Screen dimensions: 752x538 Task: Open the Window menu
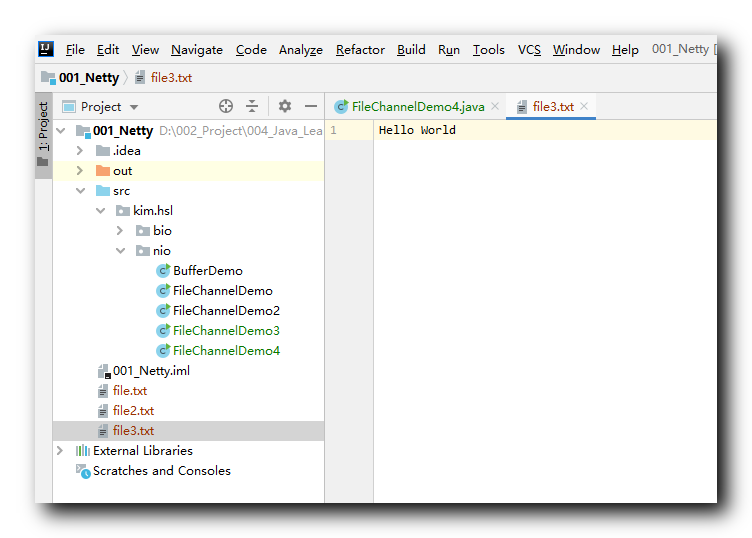576,50
